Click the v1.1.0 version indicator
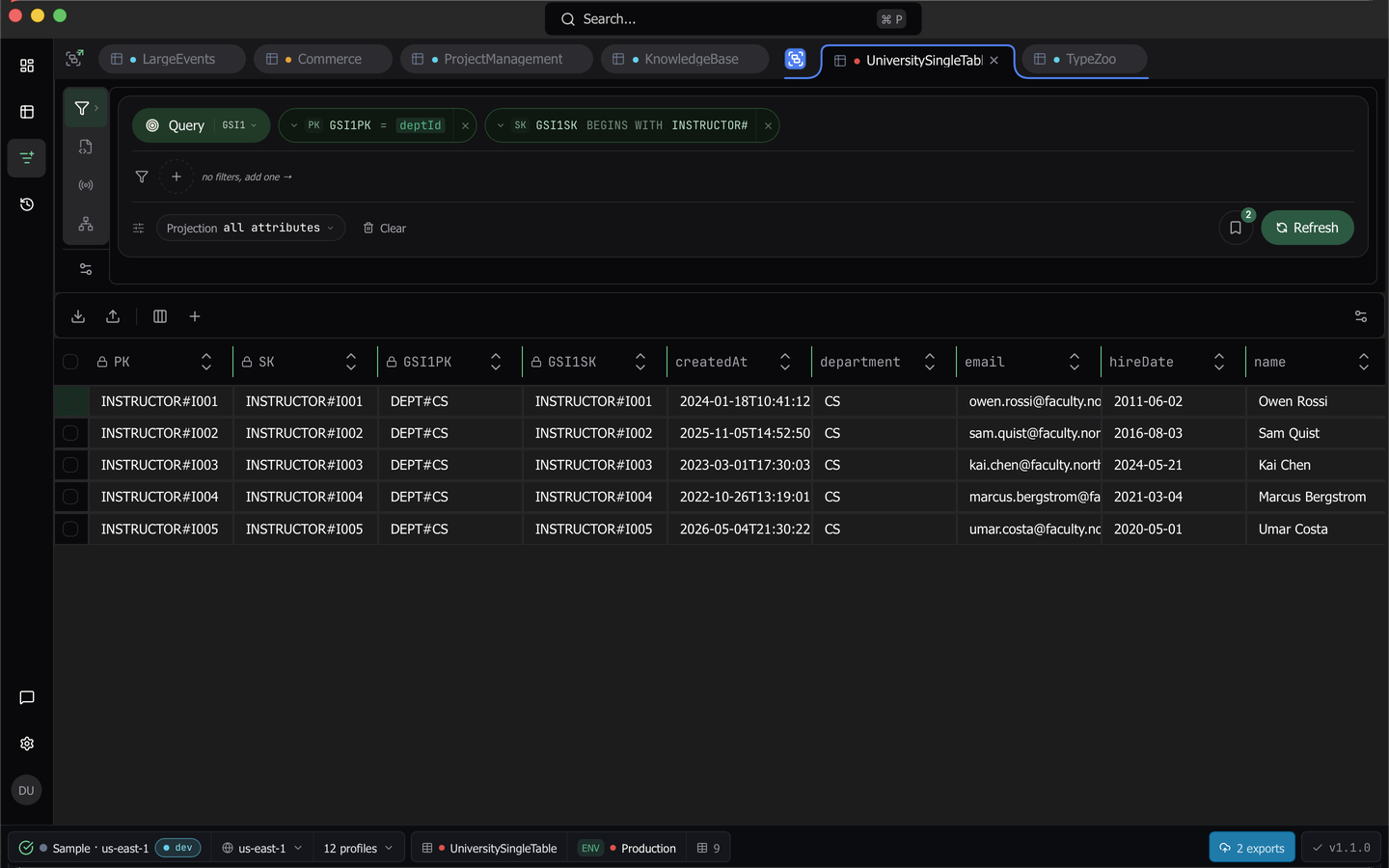Screen dimensions: 1389x868 pyautogui.click(x=1341, y=848)
